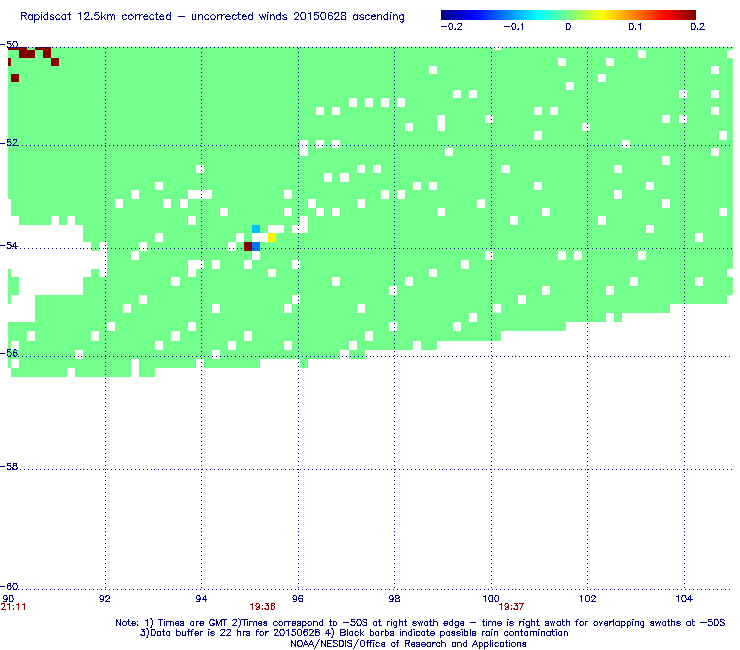
Task: Click the '-54' latitude label
Action: pos(9,245)
